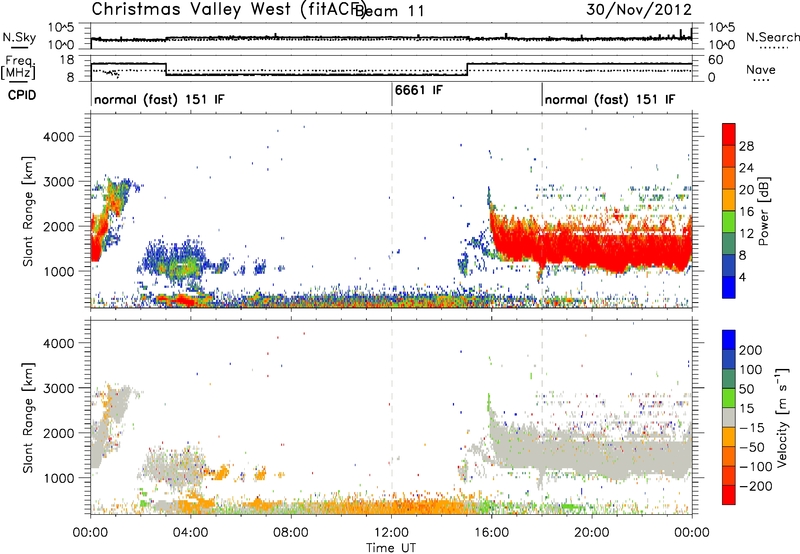This screenshot has width=800, height=554.
Task: Click the dashed 12:00 line in power panel
Action: 392,211
